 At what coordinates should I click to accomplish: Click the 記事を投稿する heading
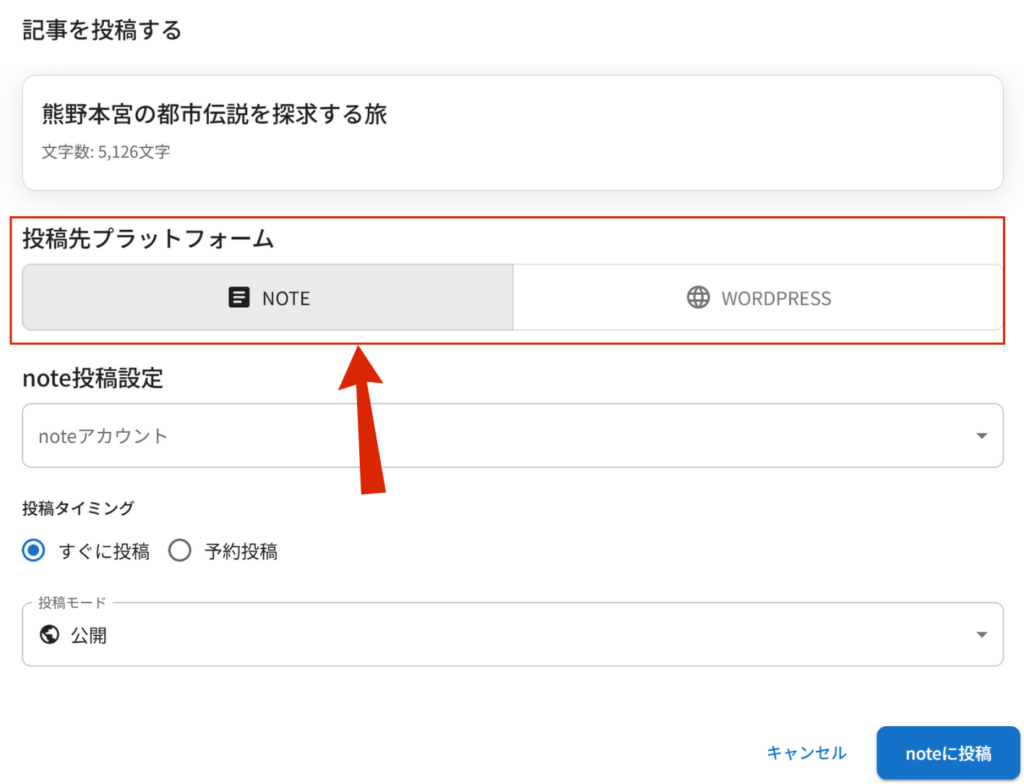pos(102,30)
